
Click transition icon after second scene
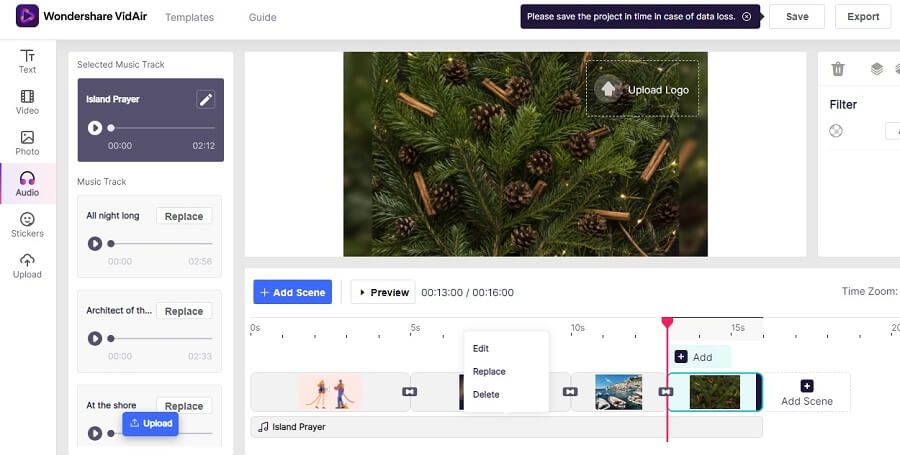[570, 391]
